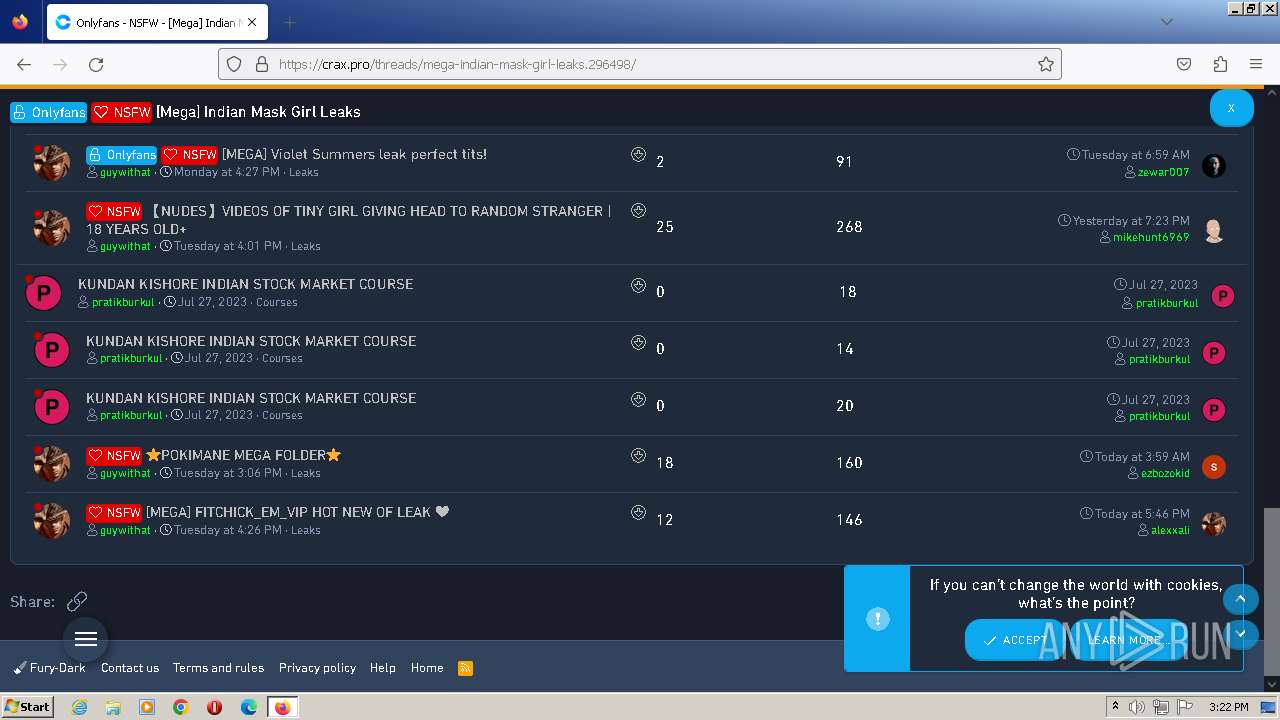Click mikehunt6969's avatar image
Viewport: 1280px width, 720px height.
[x=1213, y=231]
